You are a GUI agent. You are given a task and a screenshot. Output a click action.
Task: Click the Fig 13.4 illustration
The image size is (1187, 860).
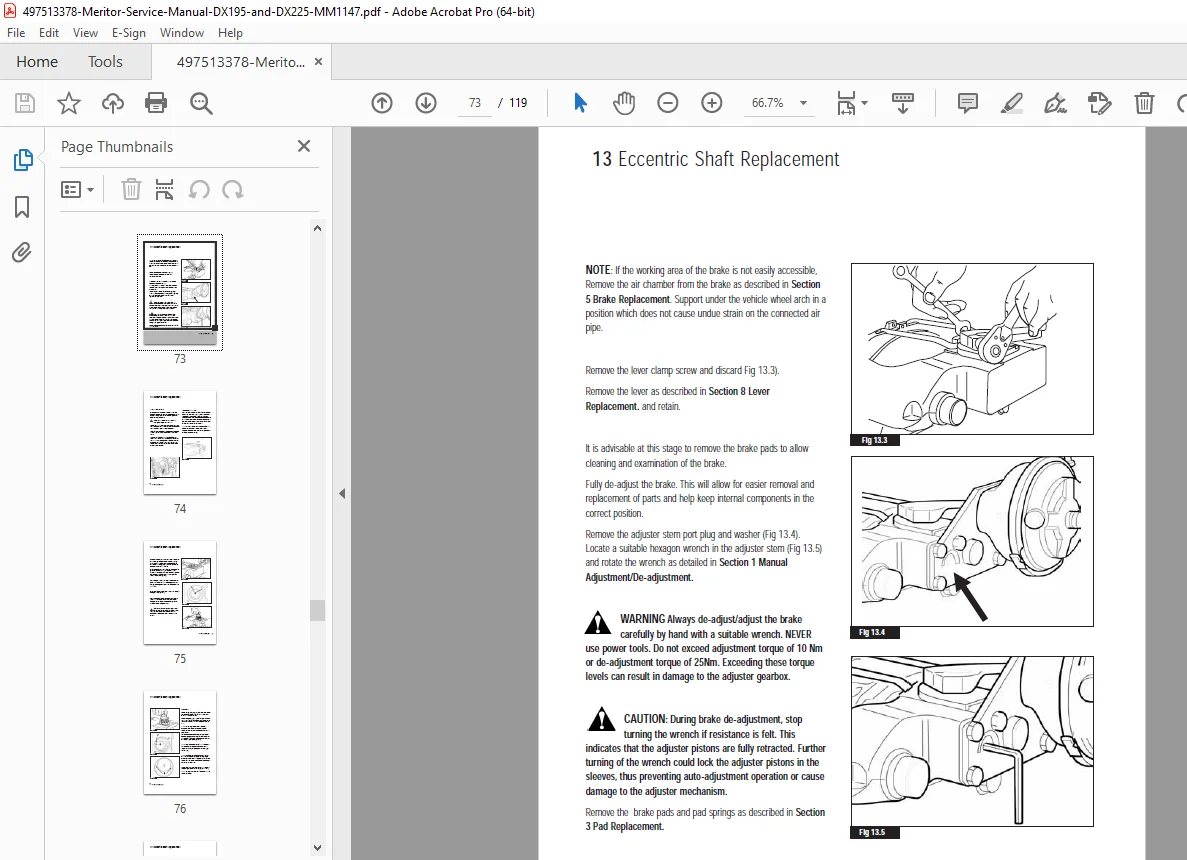[972, 541]
